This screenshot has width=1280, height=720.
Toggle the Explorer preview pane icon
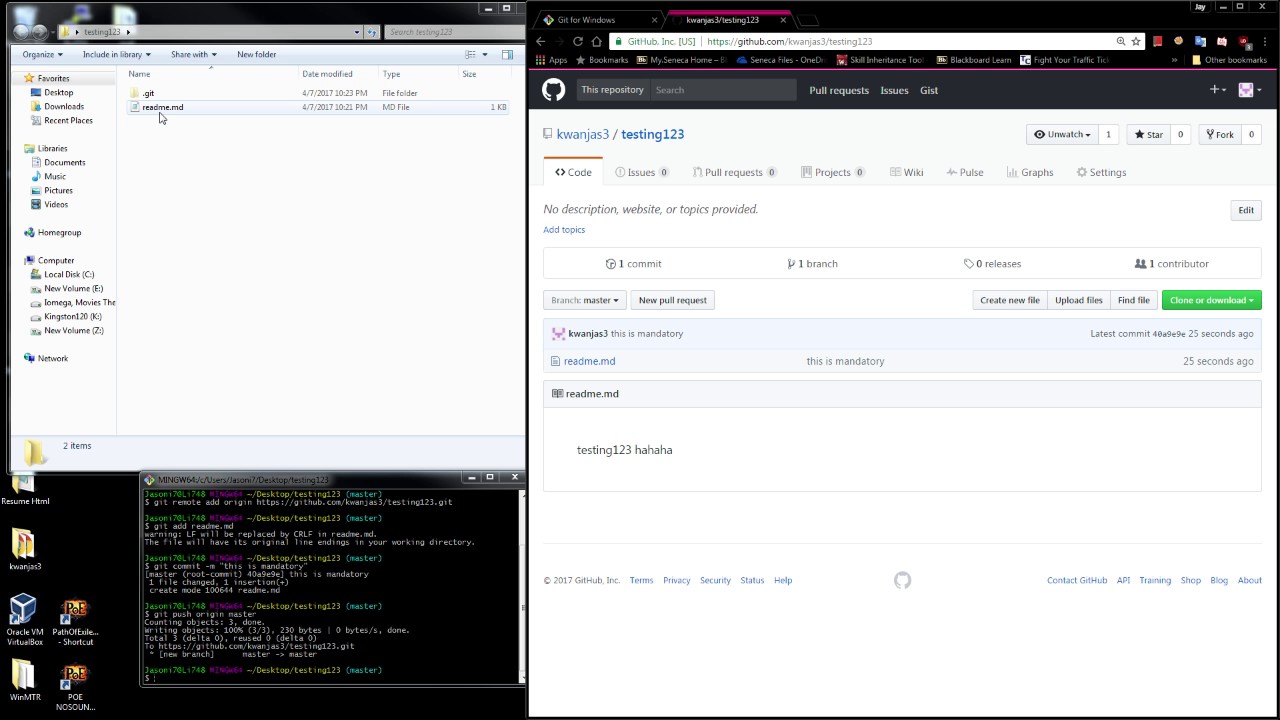pos(507,54)
